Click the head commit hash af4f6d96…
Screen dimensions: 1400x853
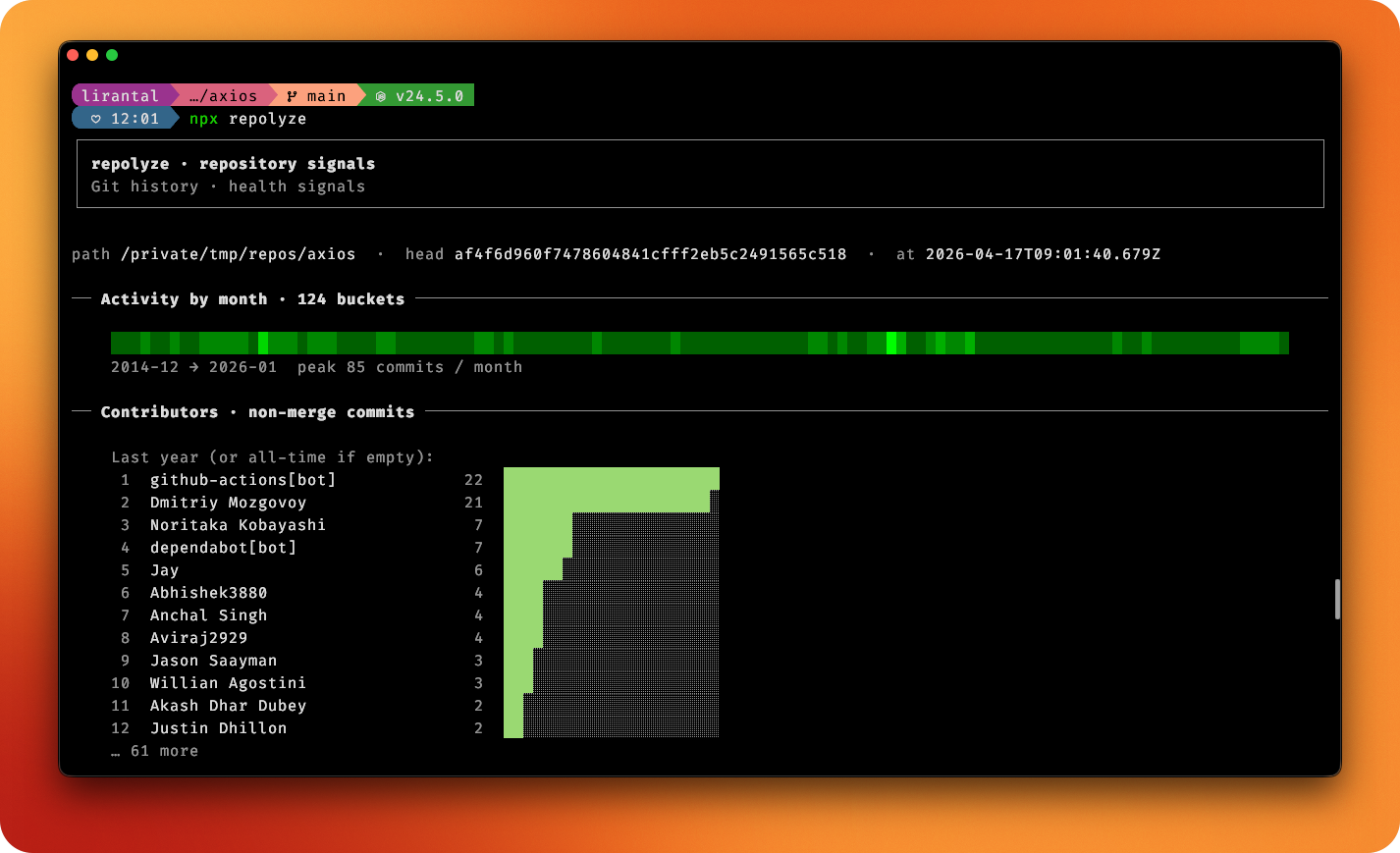tap(650, 254)
